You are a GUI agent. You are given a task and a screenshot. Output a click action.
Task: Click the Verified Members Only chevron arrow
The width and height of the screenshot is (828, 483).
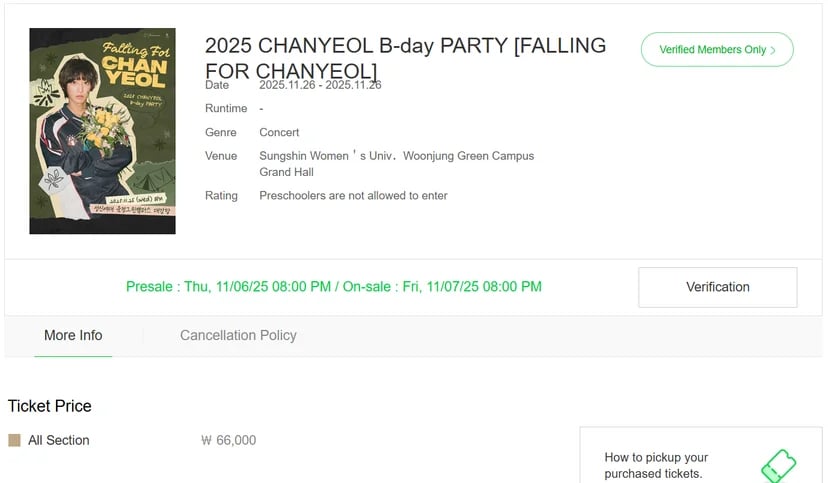[x=773, y=50]
